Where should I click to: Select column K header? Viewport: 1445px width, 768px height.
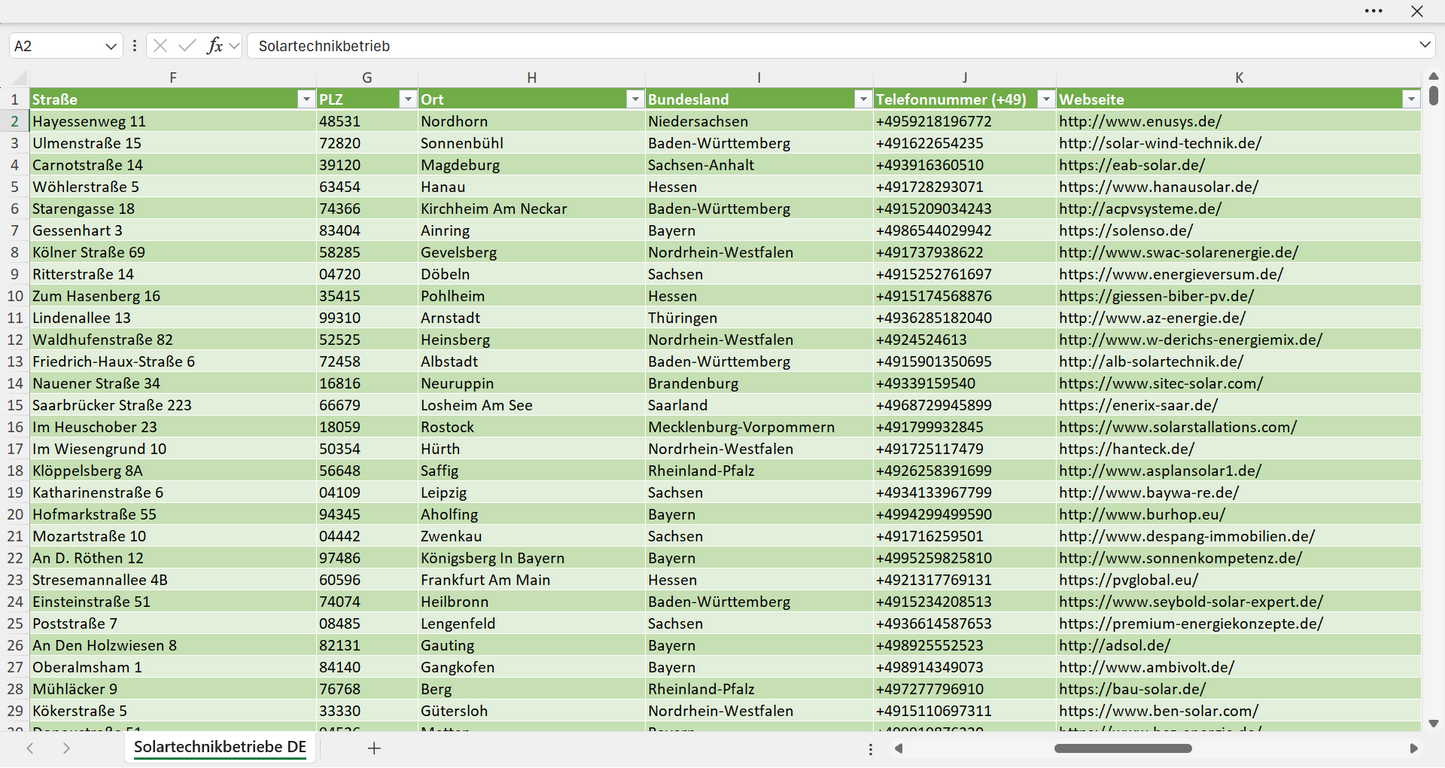(x=1239, y=78)
